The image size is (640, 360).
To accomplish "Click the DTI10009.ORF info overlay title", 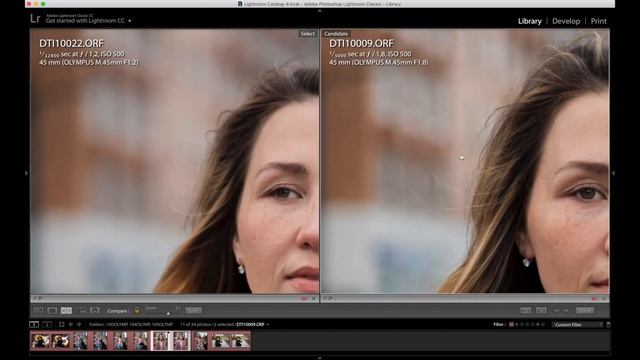I will tap(362, 43).
